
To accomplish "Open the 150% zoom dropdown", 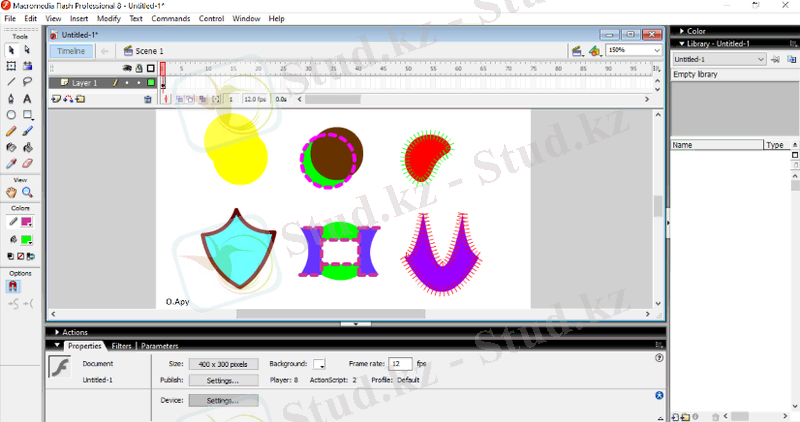I will click(x=657, y=50).
